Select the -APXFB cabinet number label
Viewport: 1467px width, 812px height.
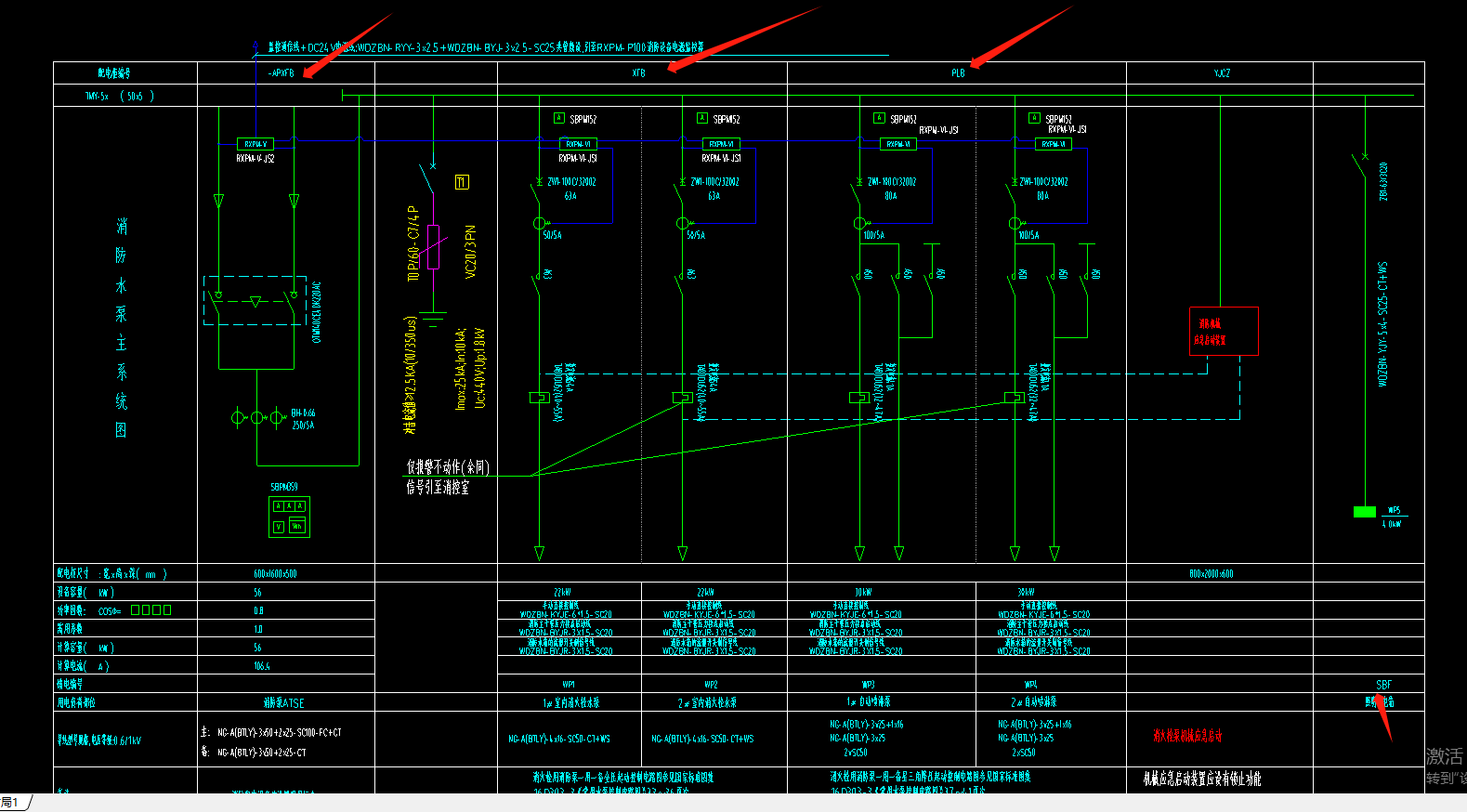coord(281,73)
